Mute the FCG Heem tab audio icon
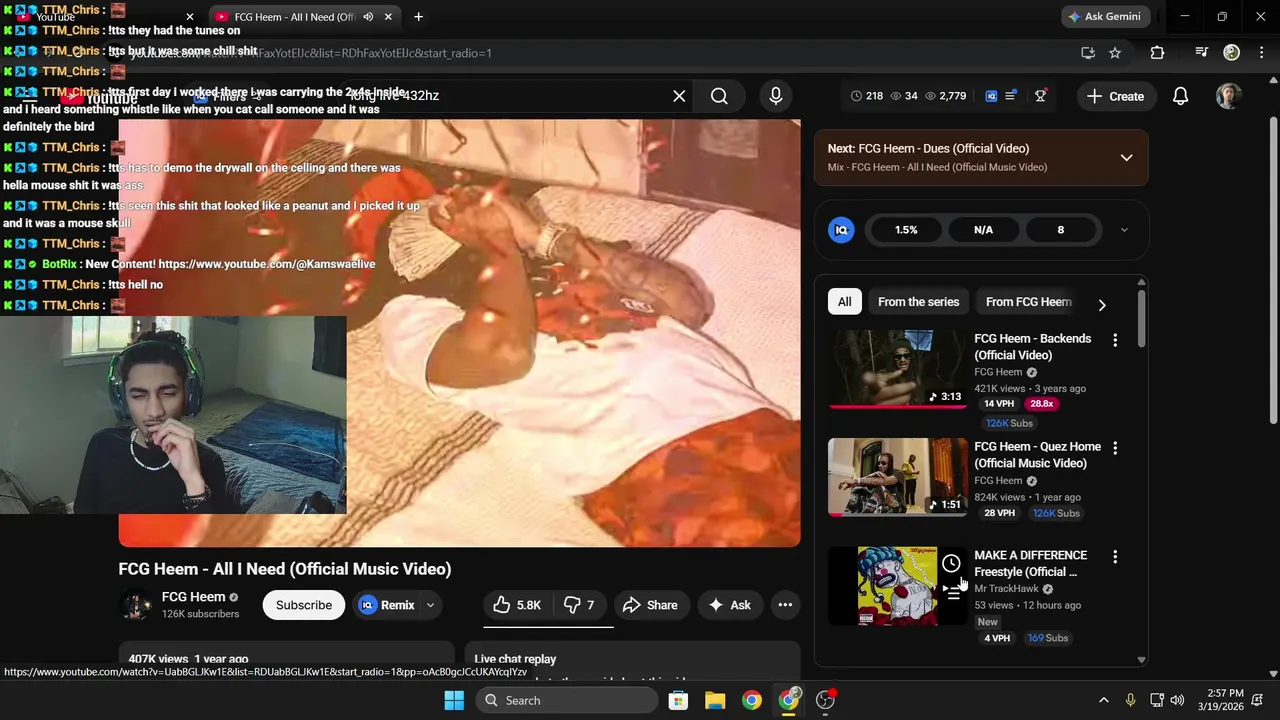 368,17
